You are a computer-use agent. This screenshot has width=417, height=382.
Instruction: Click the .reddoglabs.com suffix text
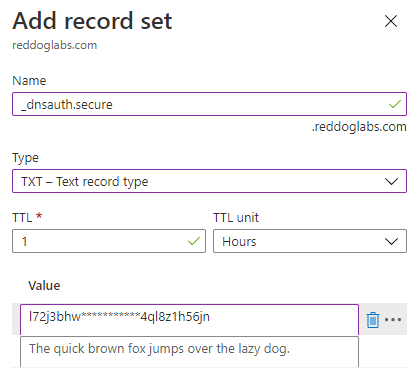pos(359,127)
